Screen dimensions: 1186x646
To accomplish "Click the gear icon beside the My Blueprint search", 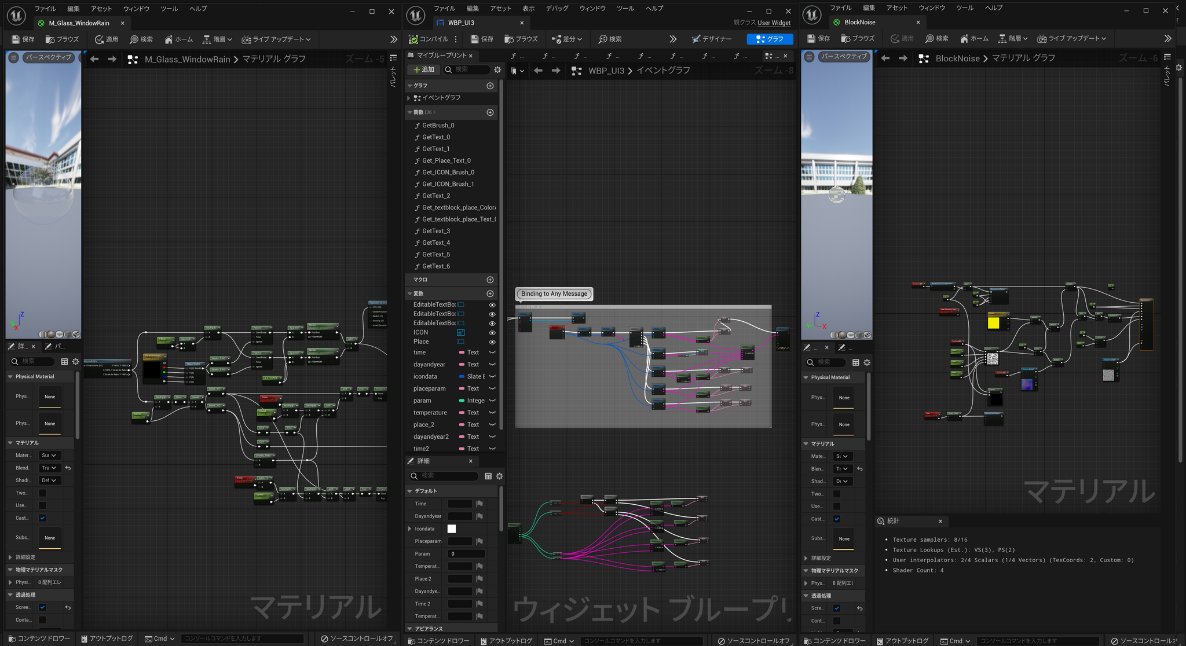I will [498, 70].
